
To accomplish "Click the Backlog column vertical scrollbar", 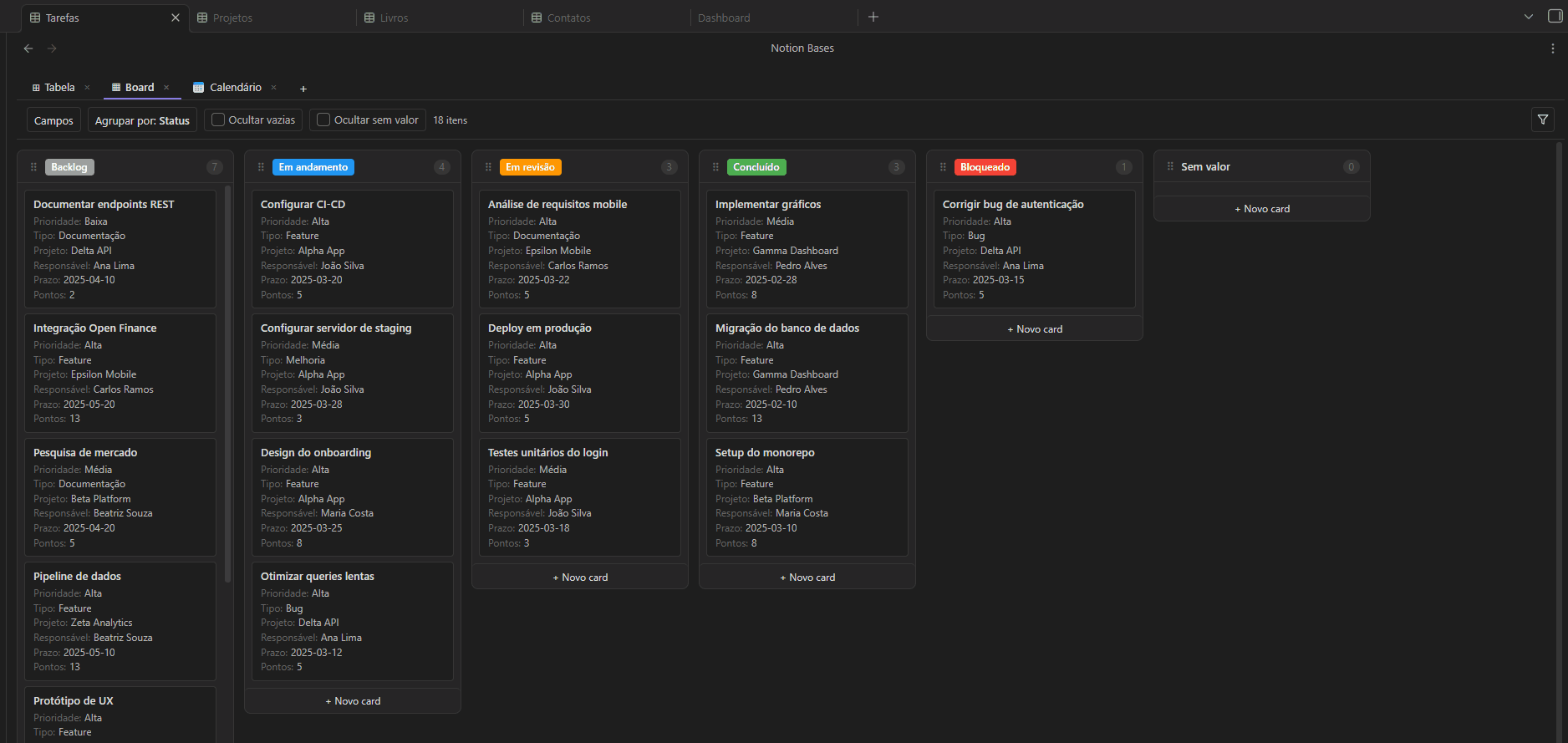I will 227,384.
